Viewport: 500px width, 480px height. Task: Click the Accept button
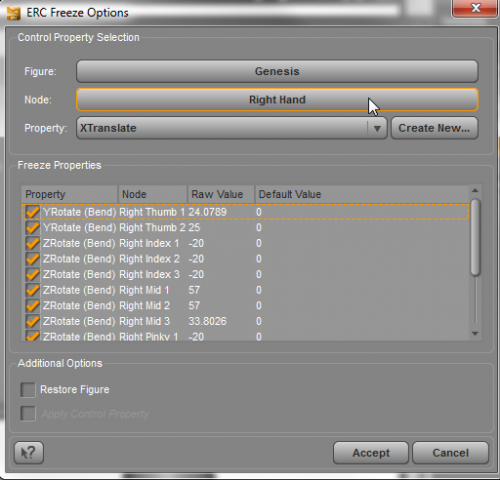point(371,453)
